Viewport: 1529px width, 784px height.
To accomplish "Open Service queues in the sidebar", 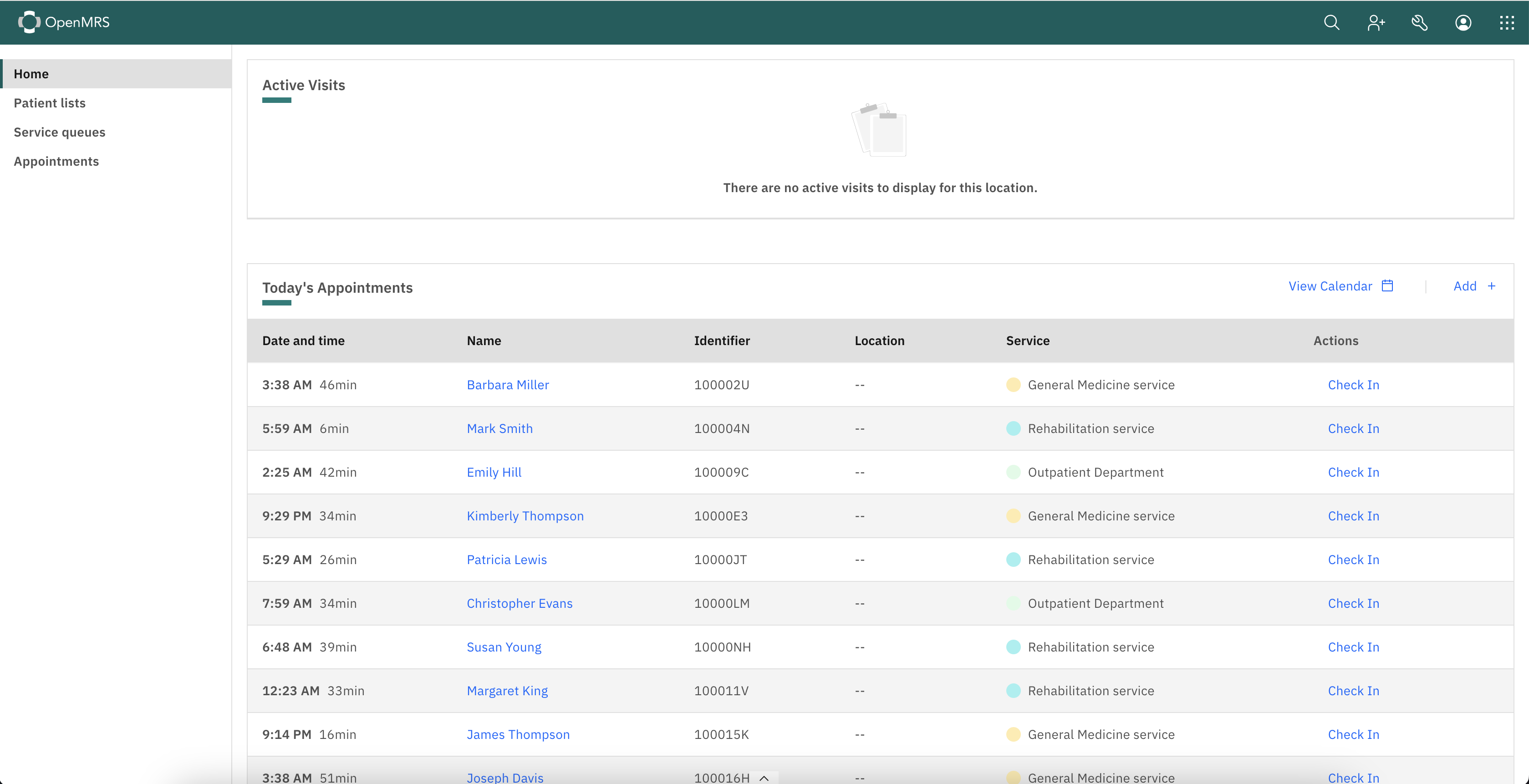I will pyautogui.click(x=116, y=132).
